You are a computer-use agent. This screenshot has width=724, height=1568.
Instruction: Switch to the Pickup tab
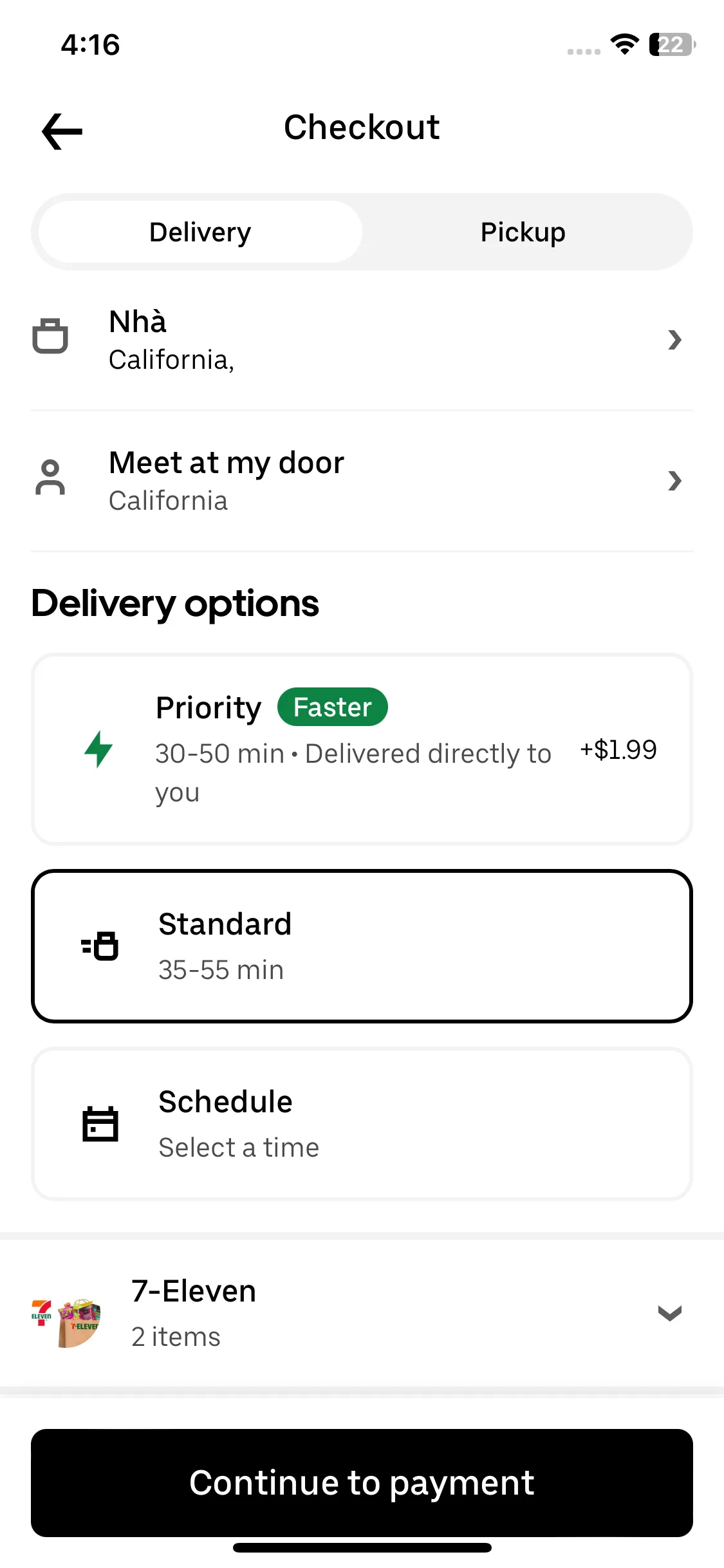[x=523, y=232]
